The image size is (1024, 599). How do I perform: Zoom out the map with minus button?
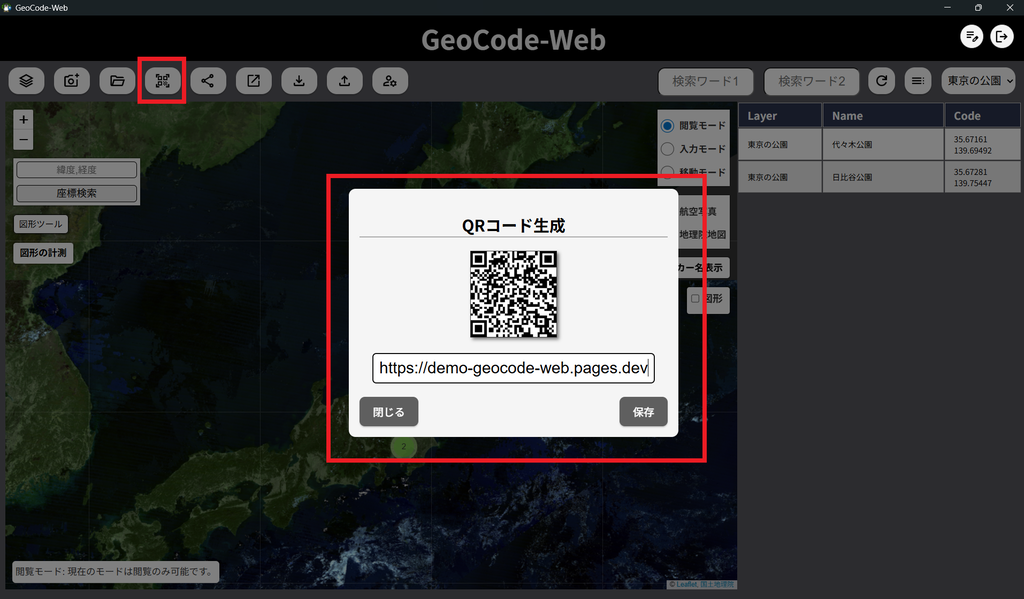pos(24,139)
